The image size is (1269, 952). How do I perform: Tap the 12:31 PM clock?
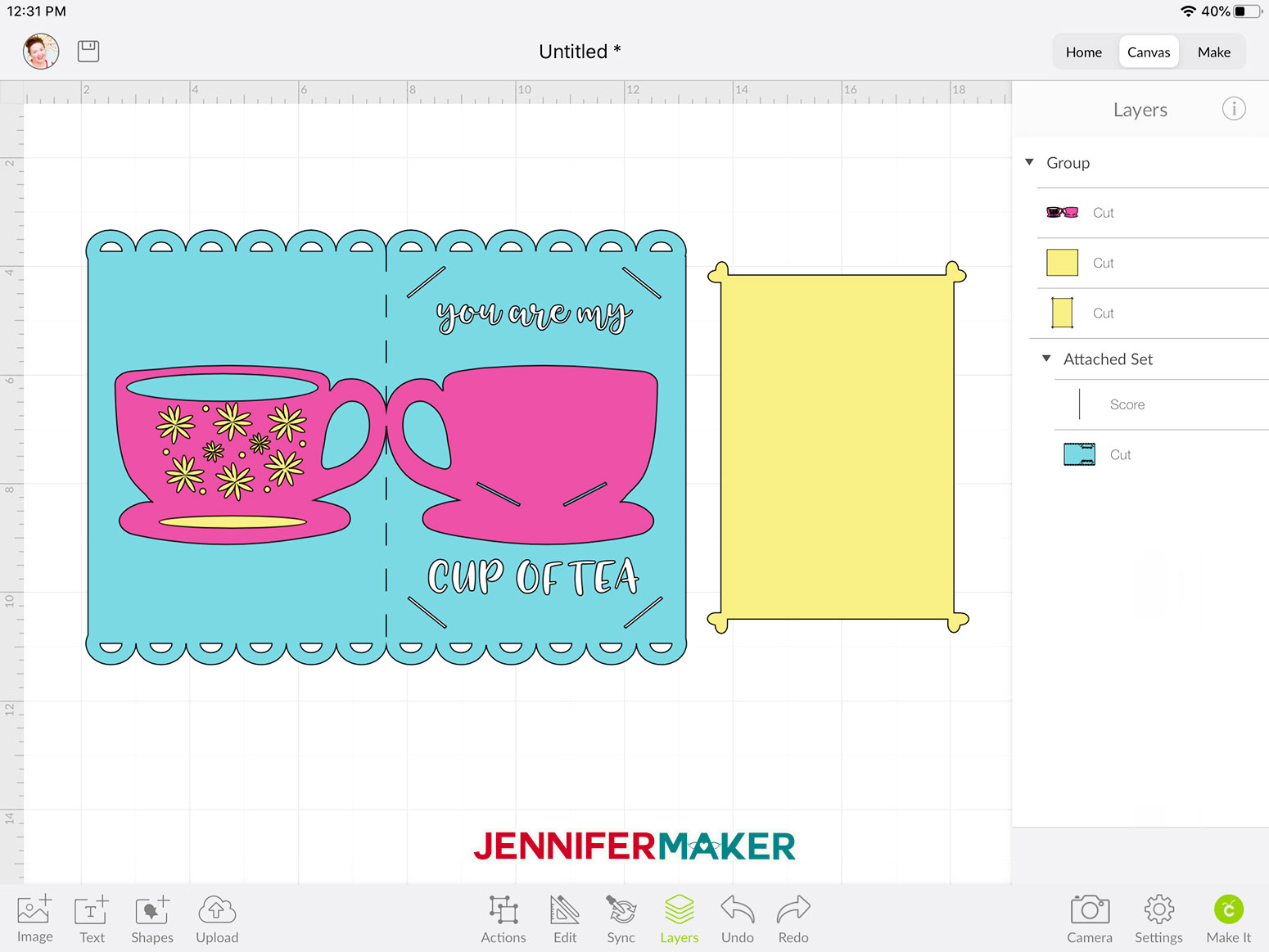37,11
